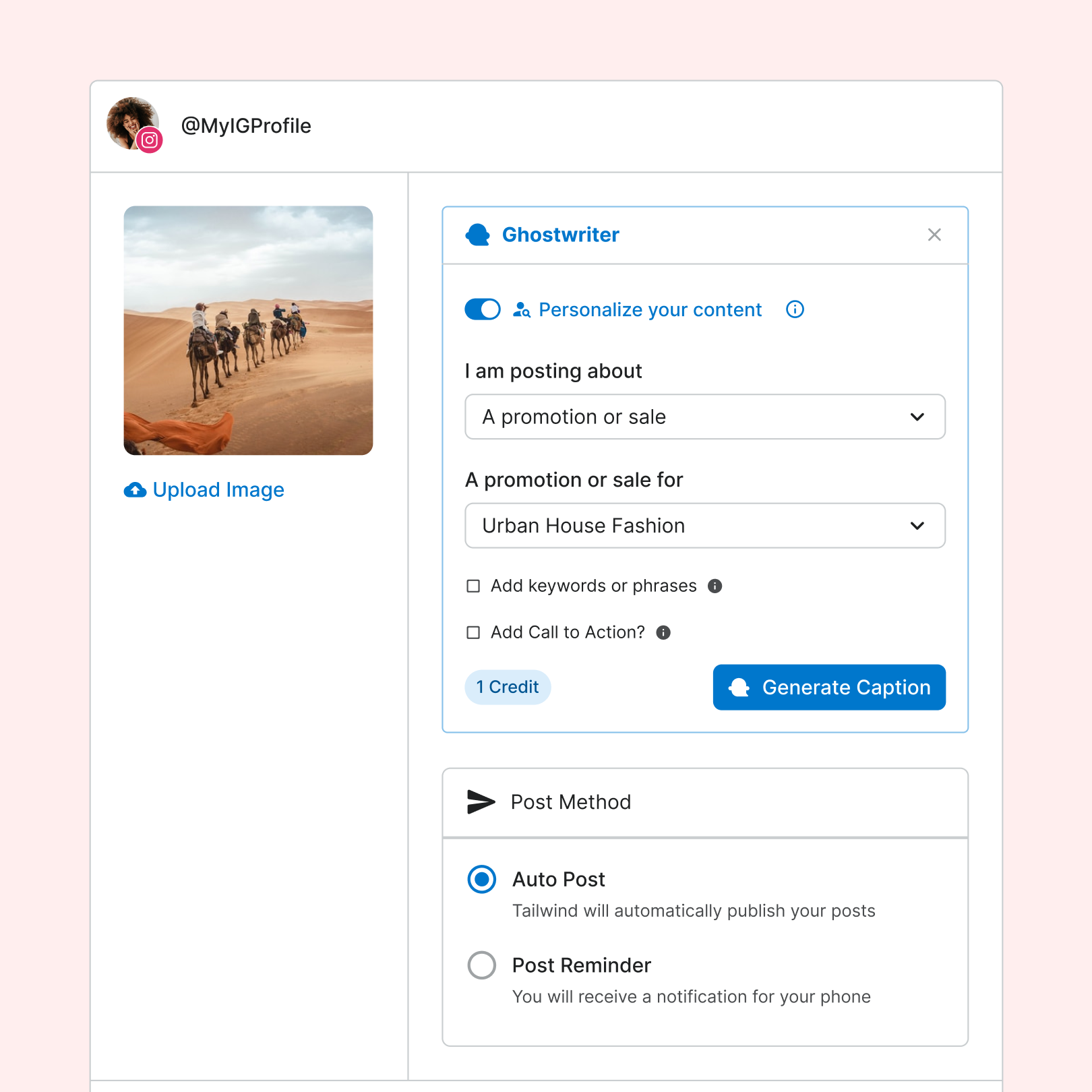
Task: Click the person-search icon next to Personalize
Action: pyautogui.click(x=522, y=309)
